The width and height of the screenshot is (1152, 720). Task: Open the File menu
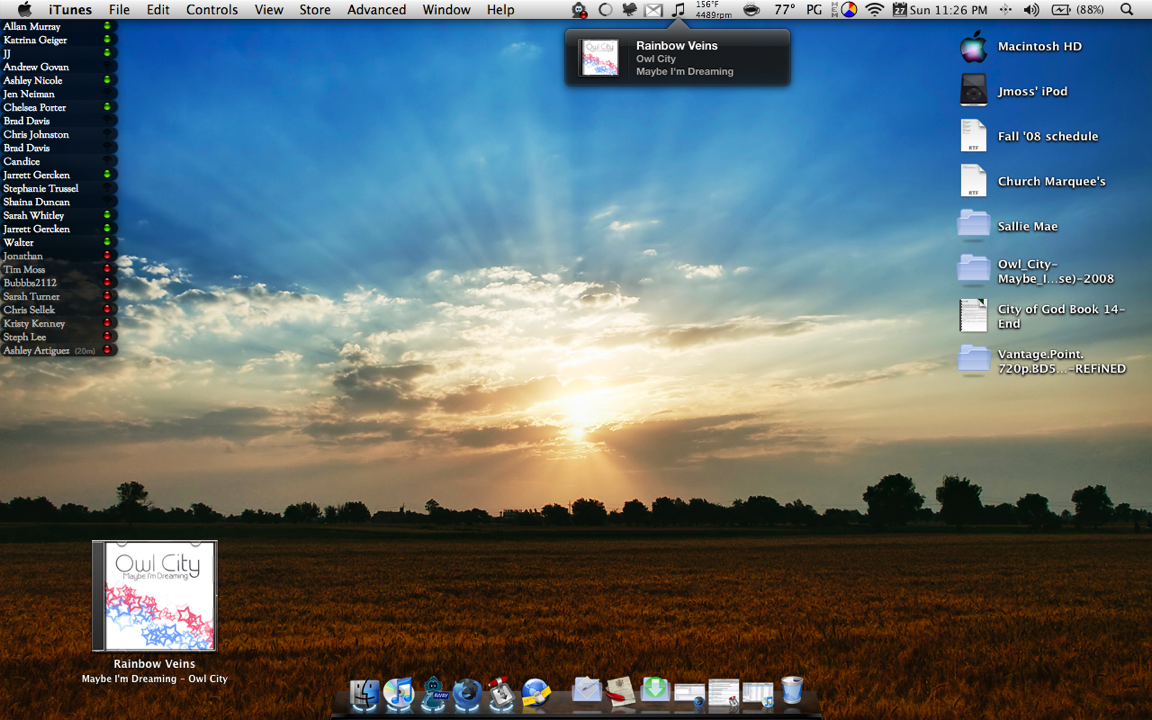pyautogui.click(x=119, y=10)
